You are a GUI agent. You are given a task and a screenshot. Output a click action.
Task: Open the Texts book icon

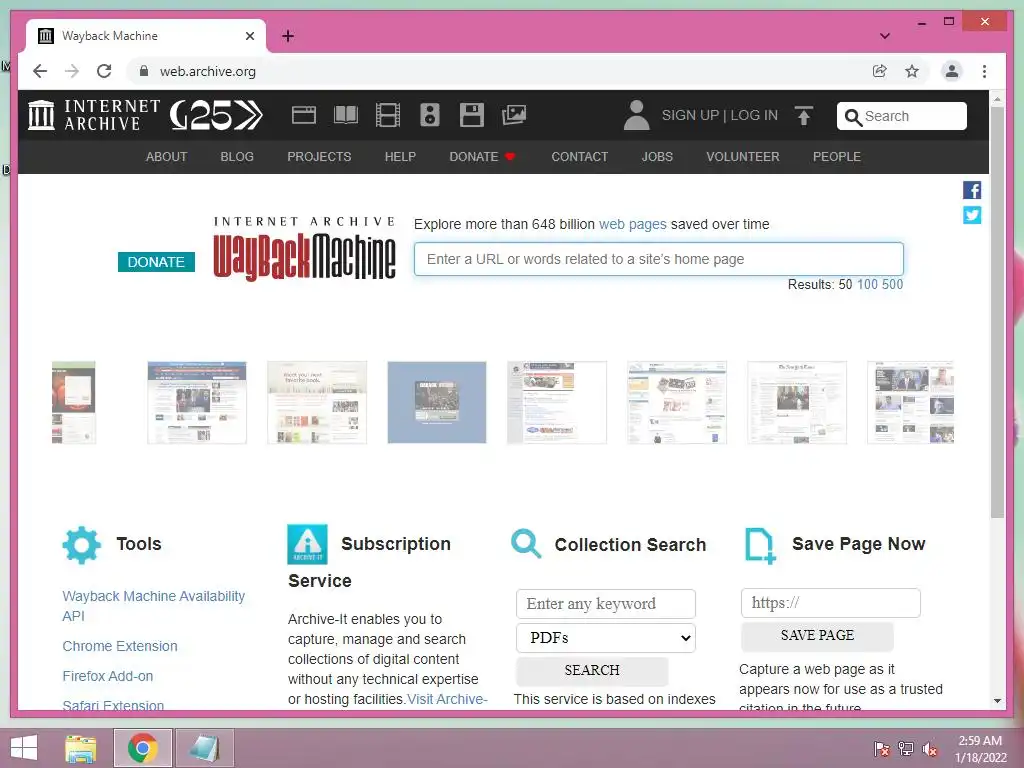click(x=345, y=115)
